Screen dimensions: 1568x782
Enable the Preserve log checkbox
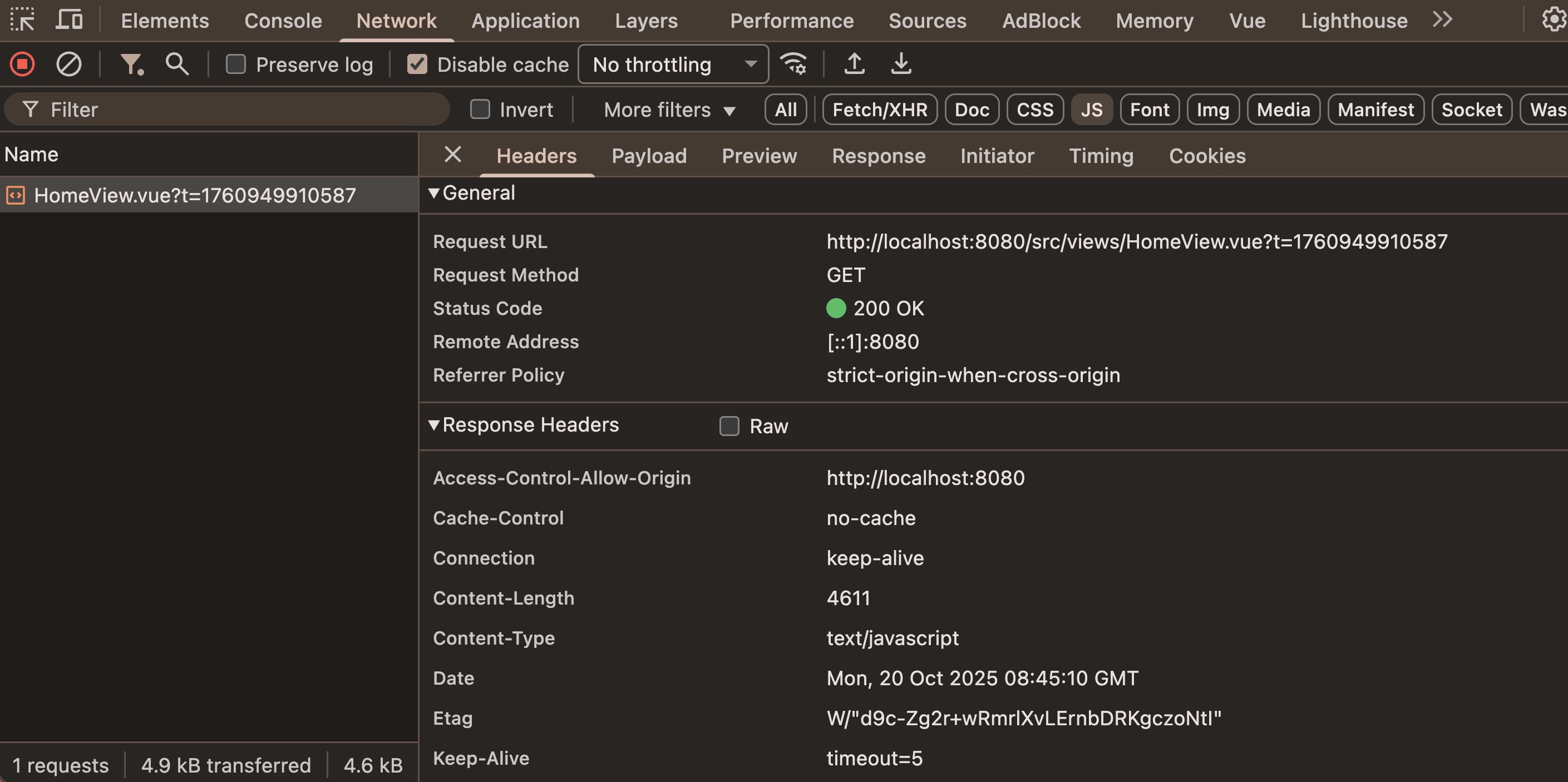point(235,64)
